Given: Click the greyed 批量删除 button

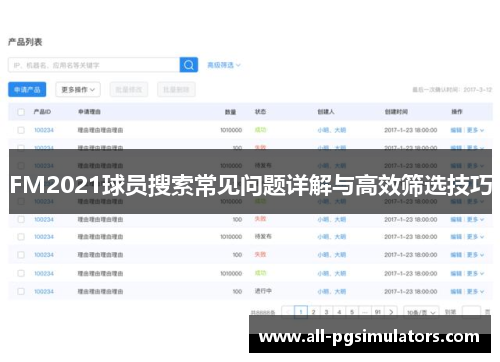Looking at the screenshot, I should pos(176,90).
